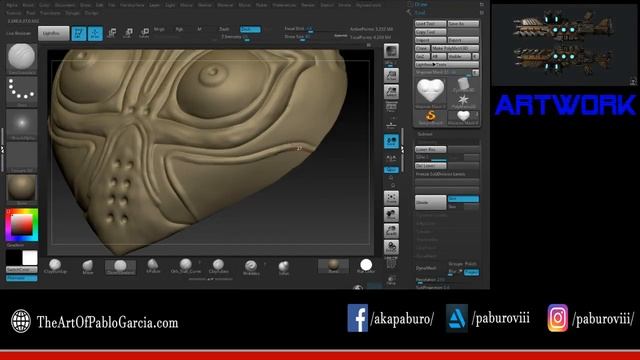
Task: Open the Color menu
Action: coord(44,5)
